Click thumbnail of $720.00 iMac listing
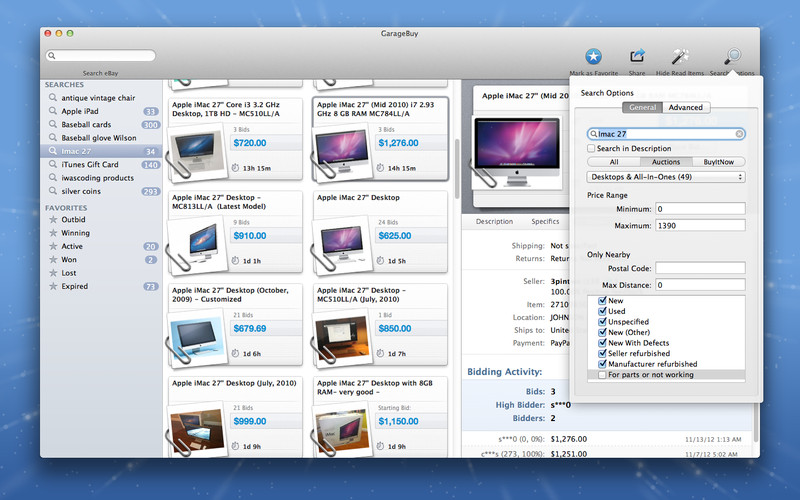Viewport: 800px width, 500px height. tap(195, 151)
